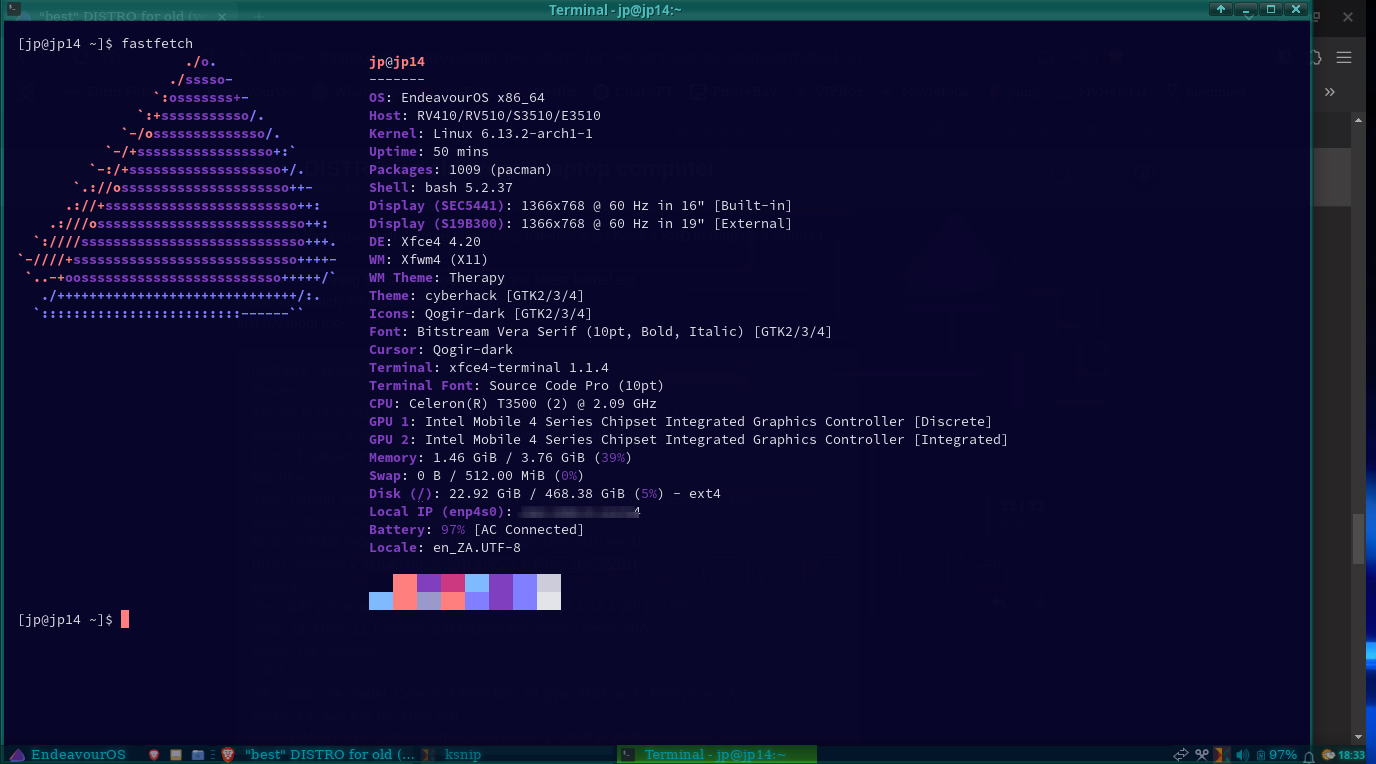Close the terminal window
The image size is (1376, 764).
pos(1296,9)
